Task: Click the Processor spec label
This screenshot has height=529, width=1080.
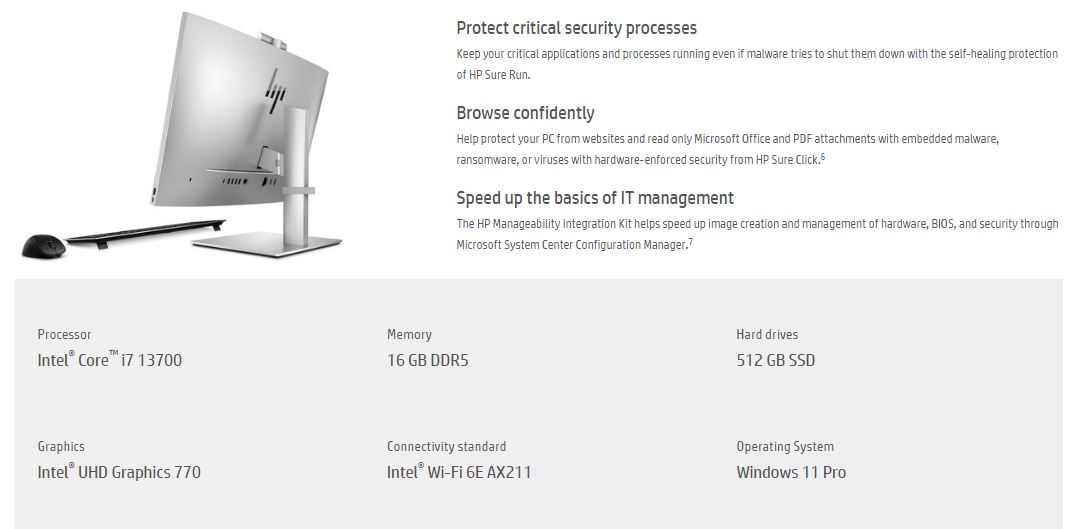Action: click(64, 335)
